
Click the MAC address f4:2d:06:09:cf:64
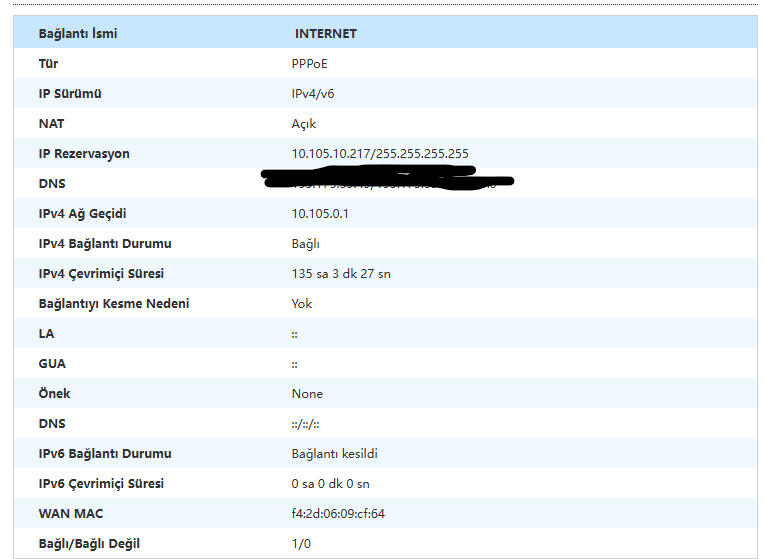tap(338, 514)
